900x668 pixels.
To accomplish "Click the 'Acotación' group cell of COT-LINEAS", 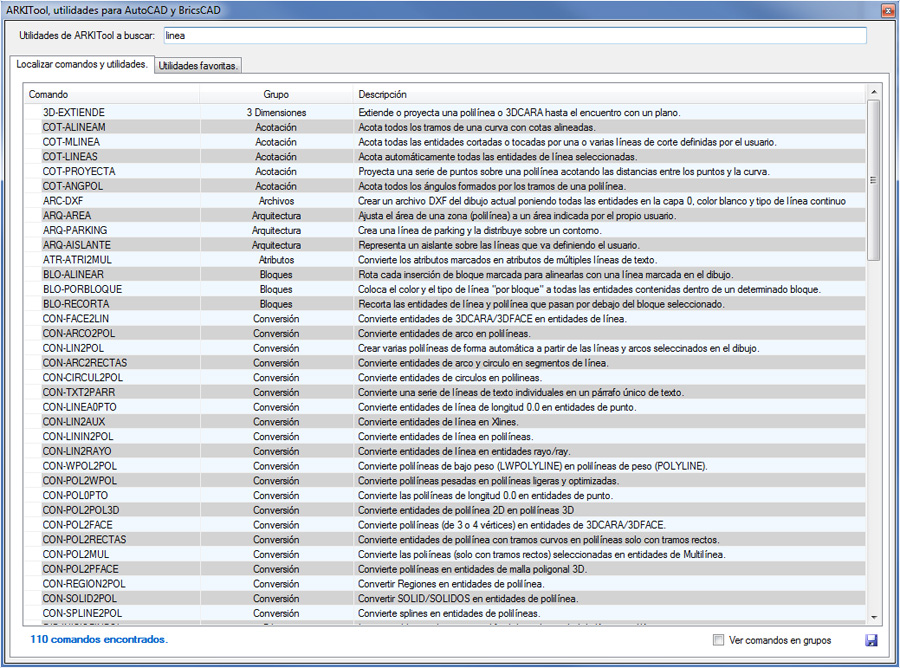I will 276,157.
